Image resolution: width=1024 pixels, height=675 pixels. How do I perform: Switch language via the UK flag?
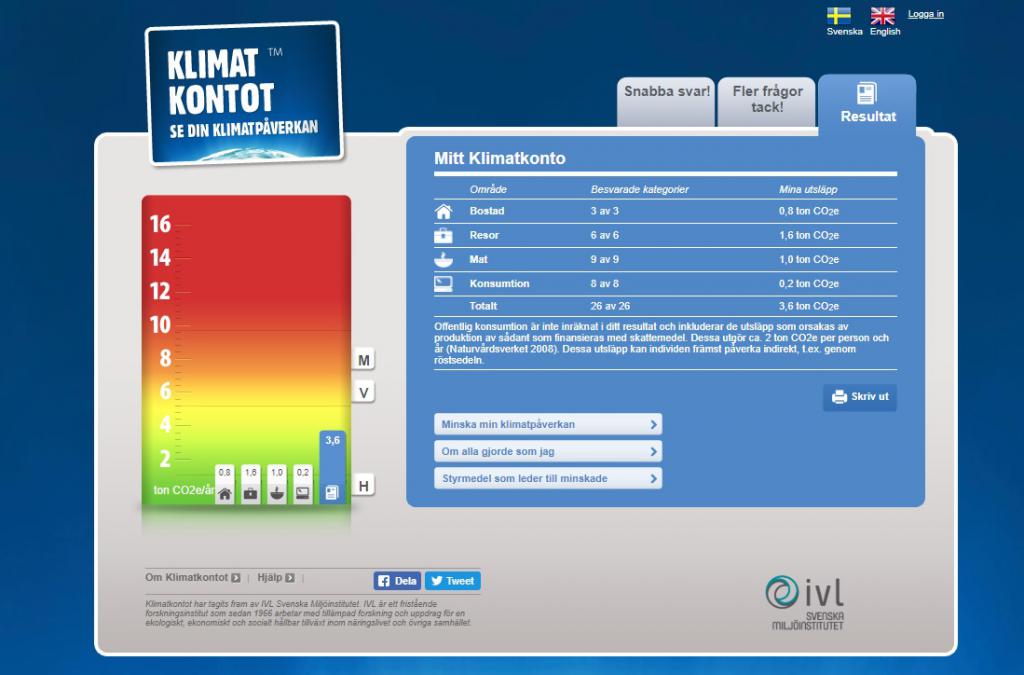tap(882, 16)
